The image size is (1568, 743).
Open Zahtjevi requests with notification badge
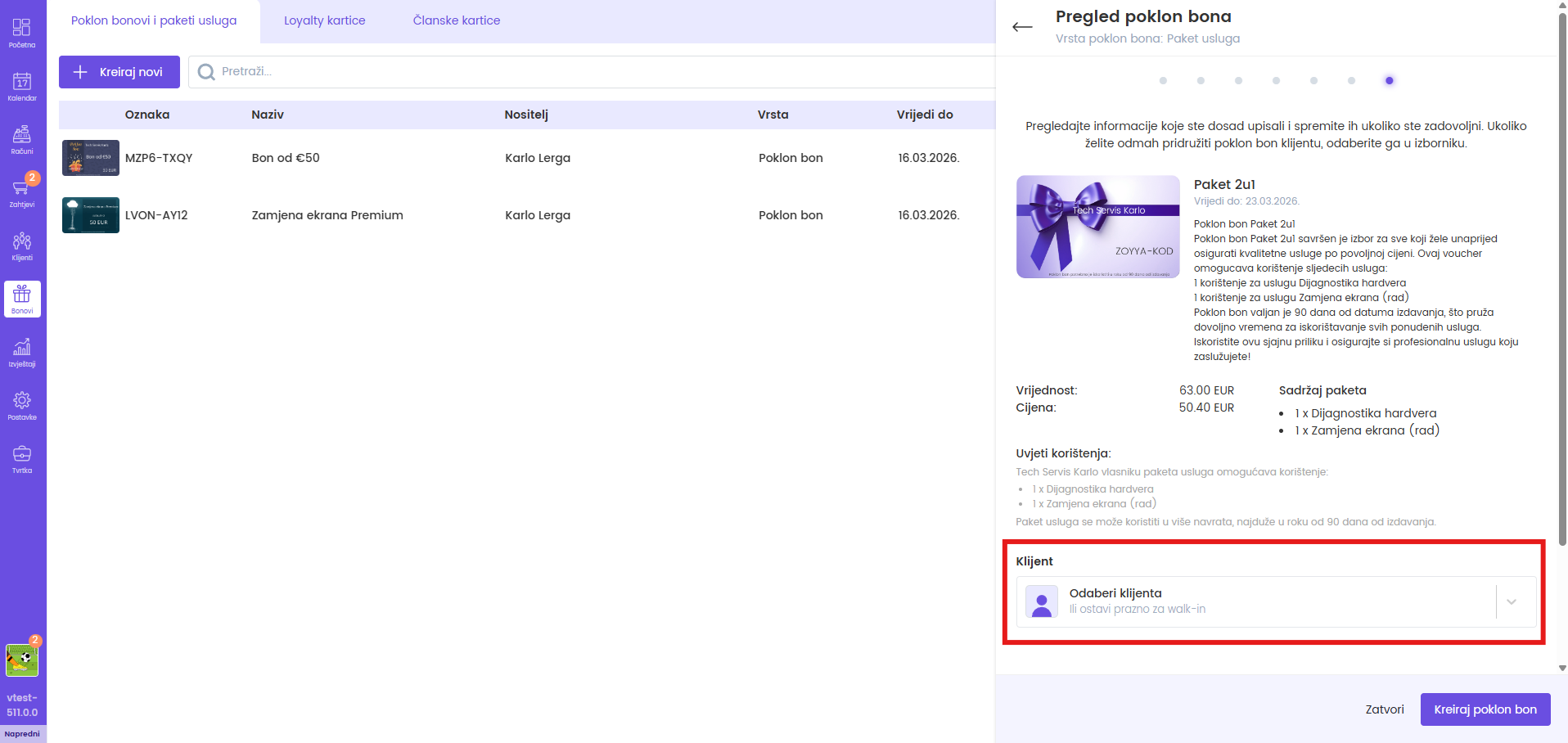click(22, 192)
